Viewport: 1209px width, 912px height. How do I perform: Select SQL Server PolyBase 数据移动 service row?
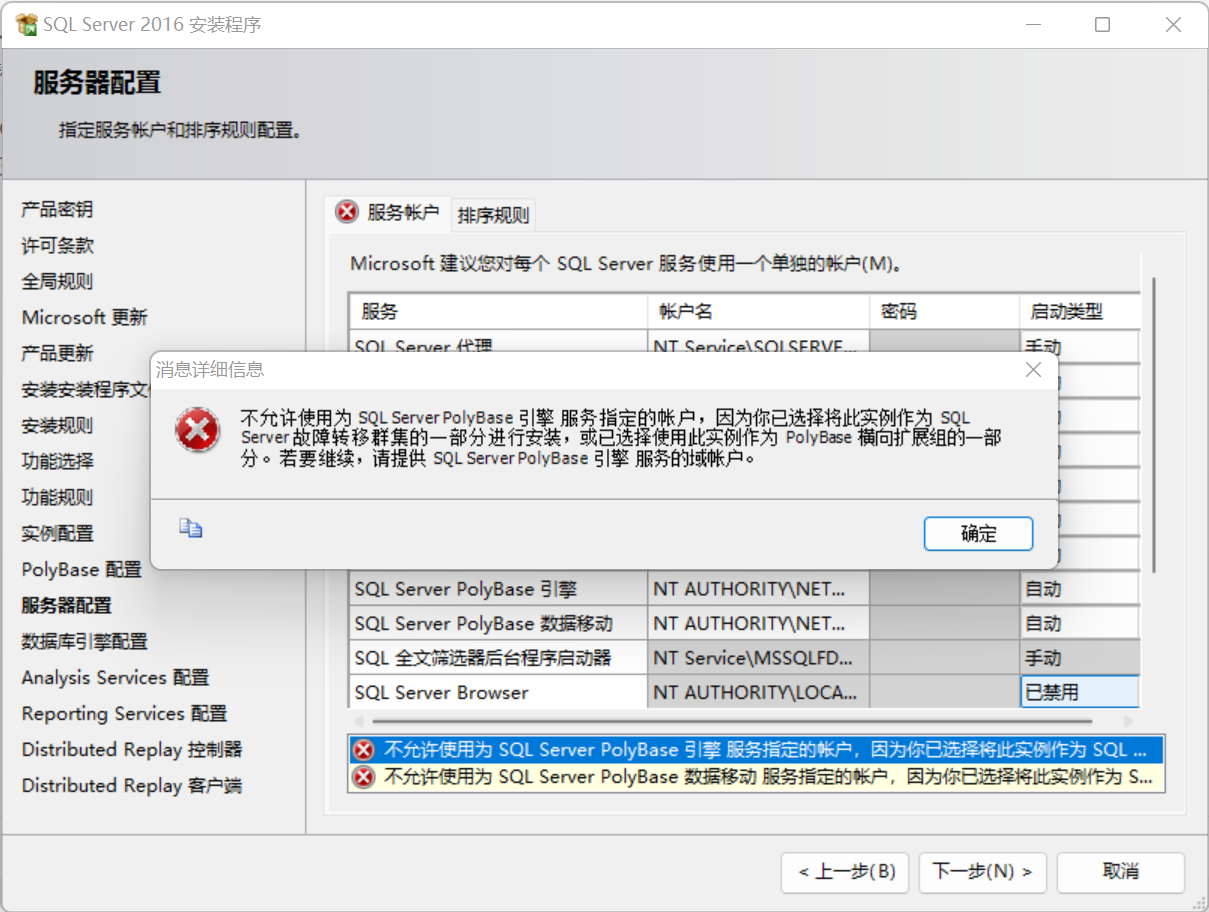click(498, 623)
